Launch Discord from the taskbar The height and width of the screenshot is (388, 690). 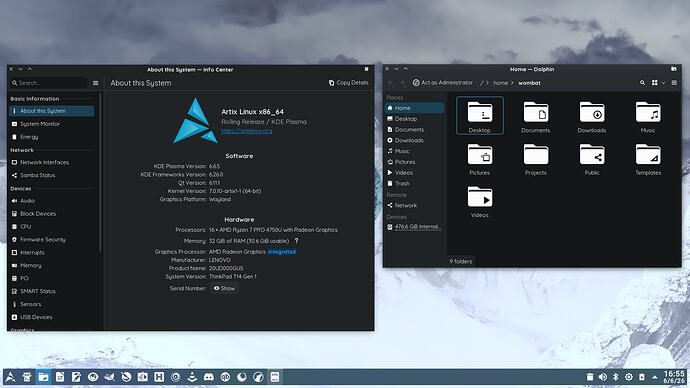[209, 377]
